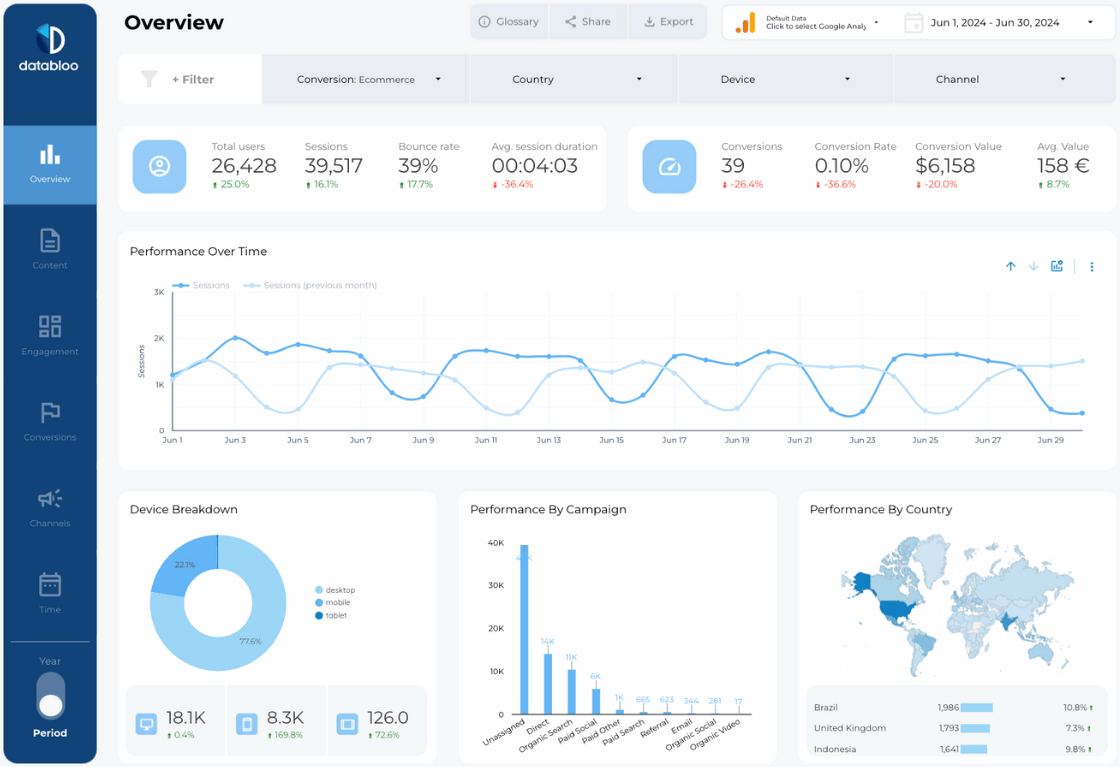Screen dimensions: 1120x767
Task: Open the Content sidebar section
Action: [x=50, y=249]
